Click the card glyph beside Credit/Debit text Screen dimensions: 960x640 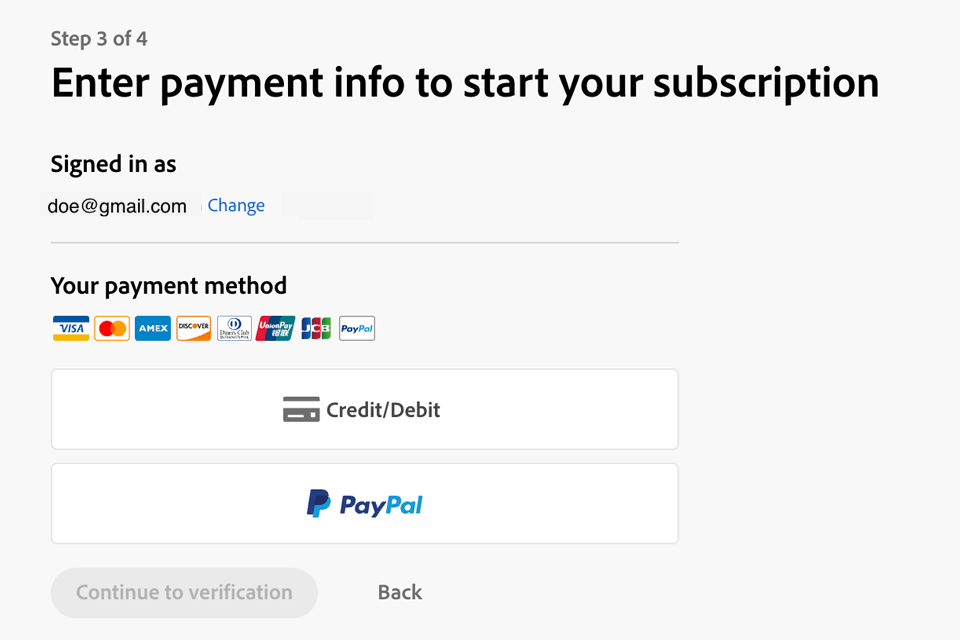click(301, 410)
